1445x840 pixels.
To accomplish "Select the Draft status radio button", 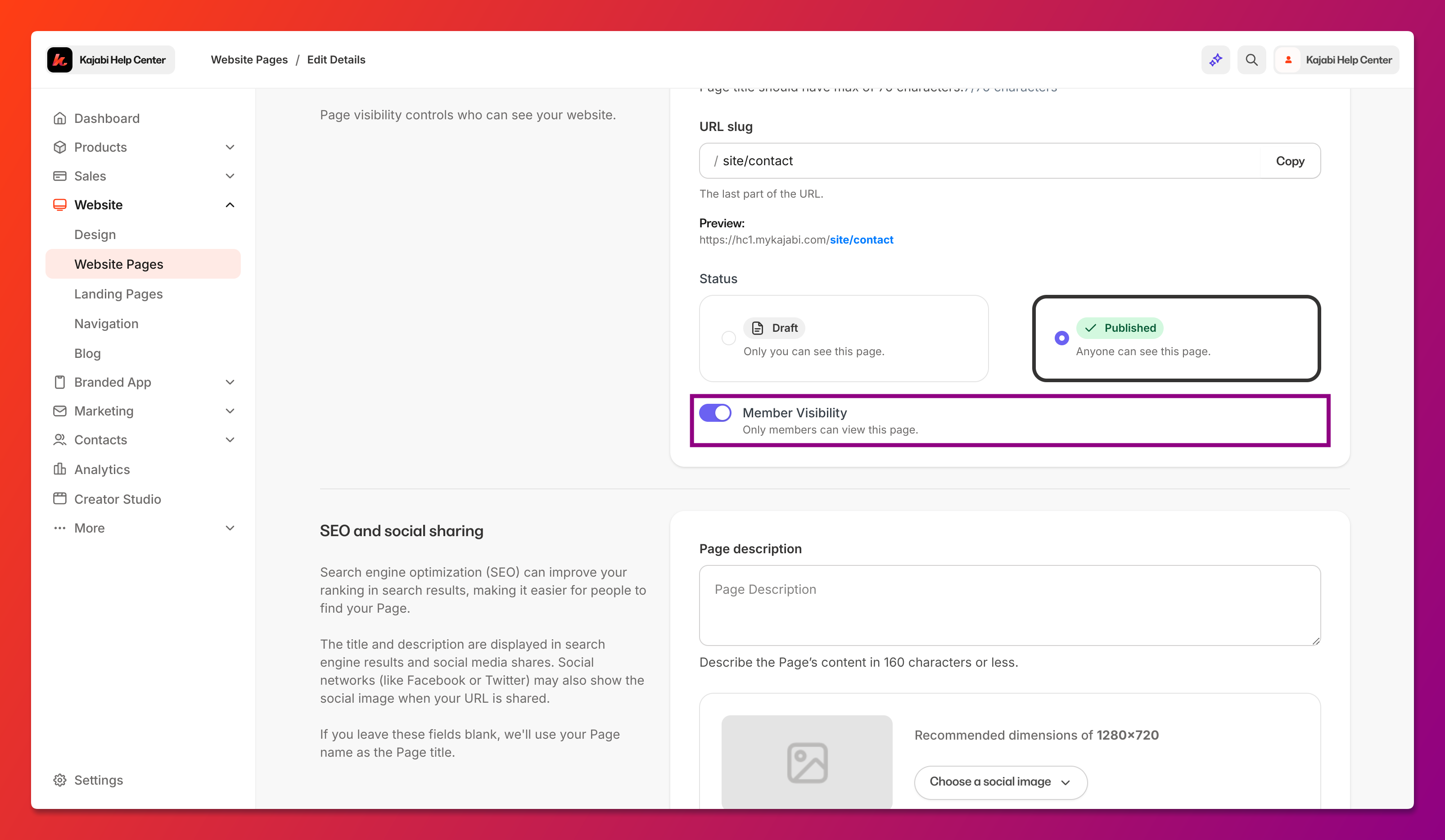I will 728,338.
